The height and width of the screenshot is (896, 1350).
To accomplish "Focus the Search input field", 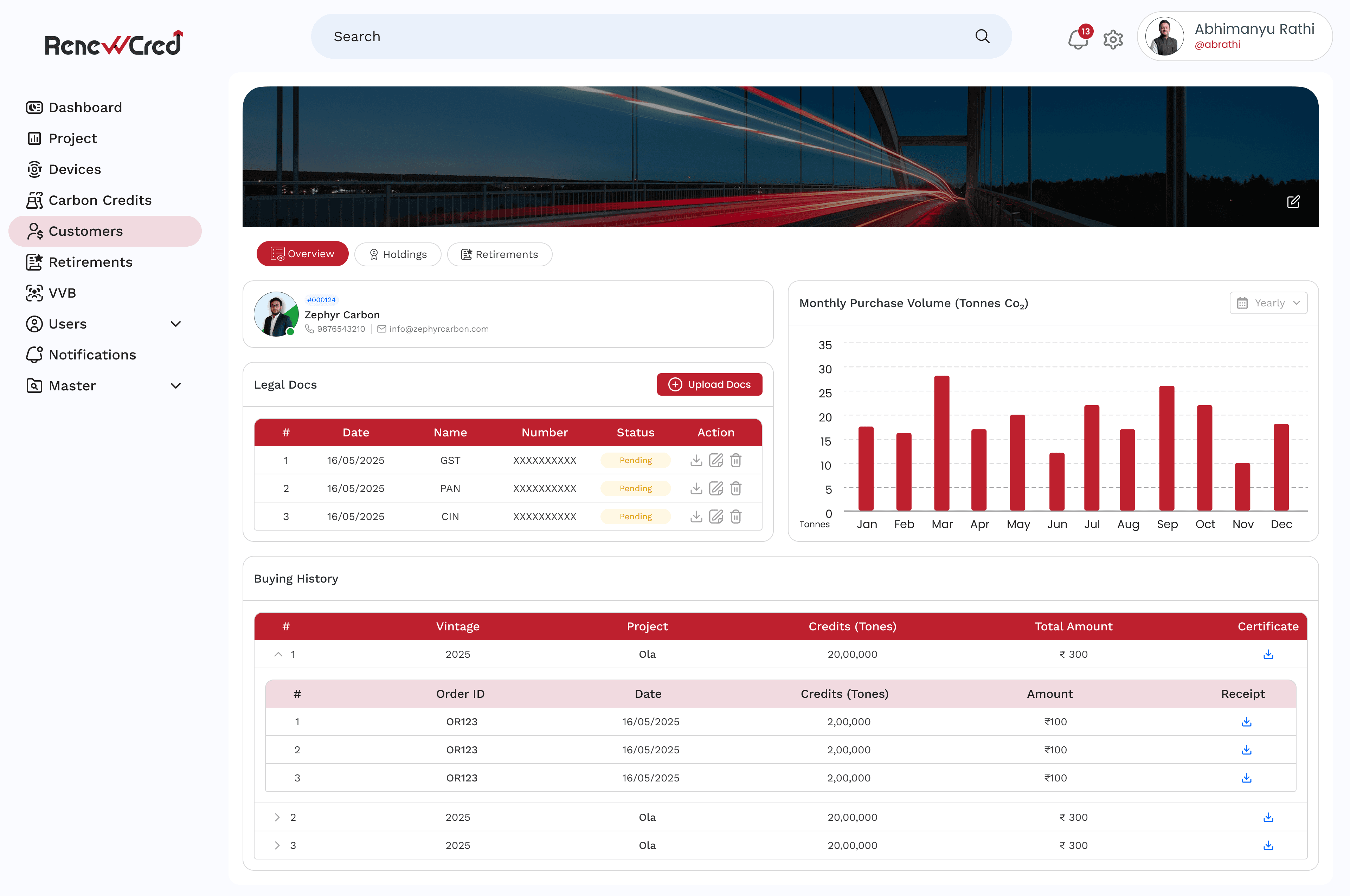I will click(629, 37).
